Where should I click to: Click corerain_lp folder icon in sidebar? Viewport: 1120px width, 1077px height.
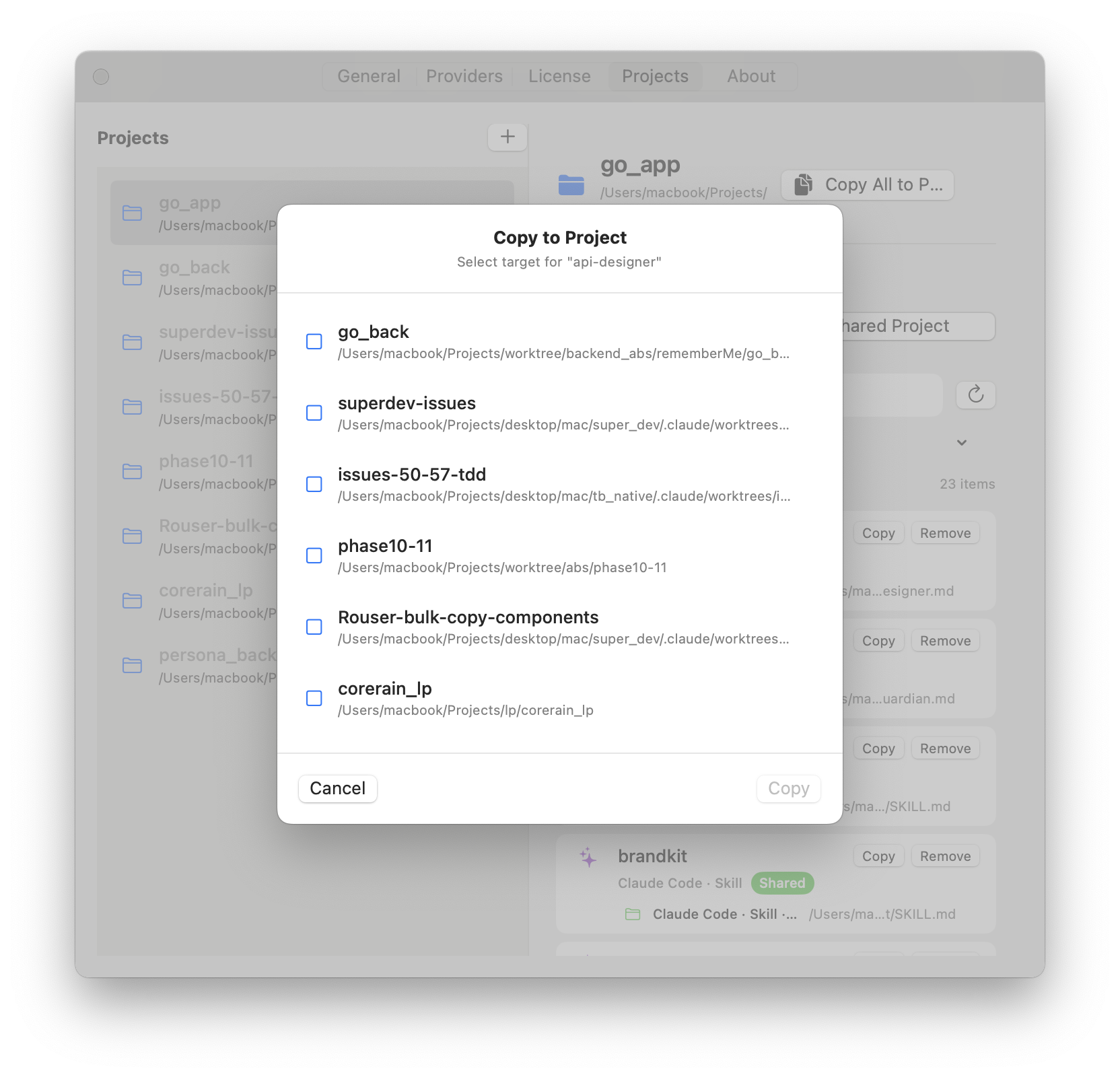[133, 601]
